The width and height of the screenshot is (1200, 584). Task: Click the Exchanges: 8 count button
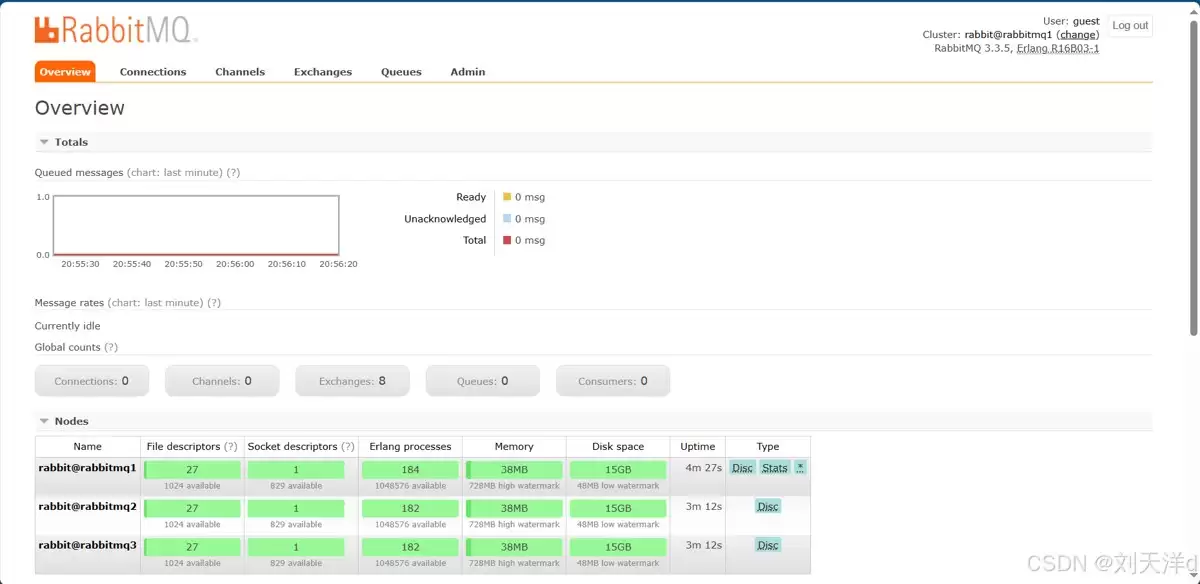click(352, 381)
